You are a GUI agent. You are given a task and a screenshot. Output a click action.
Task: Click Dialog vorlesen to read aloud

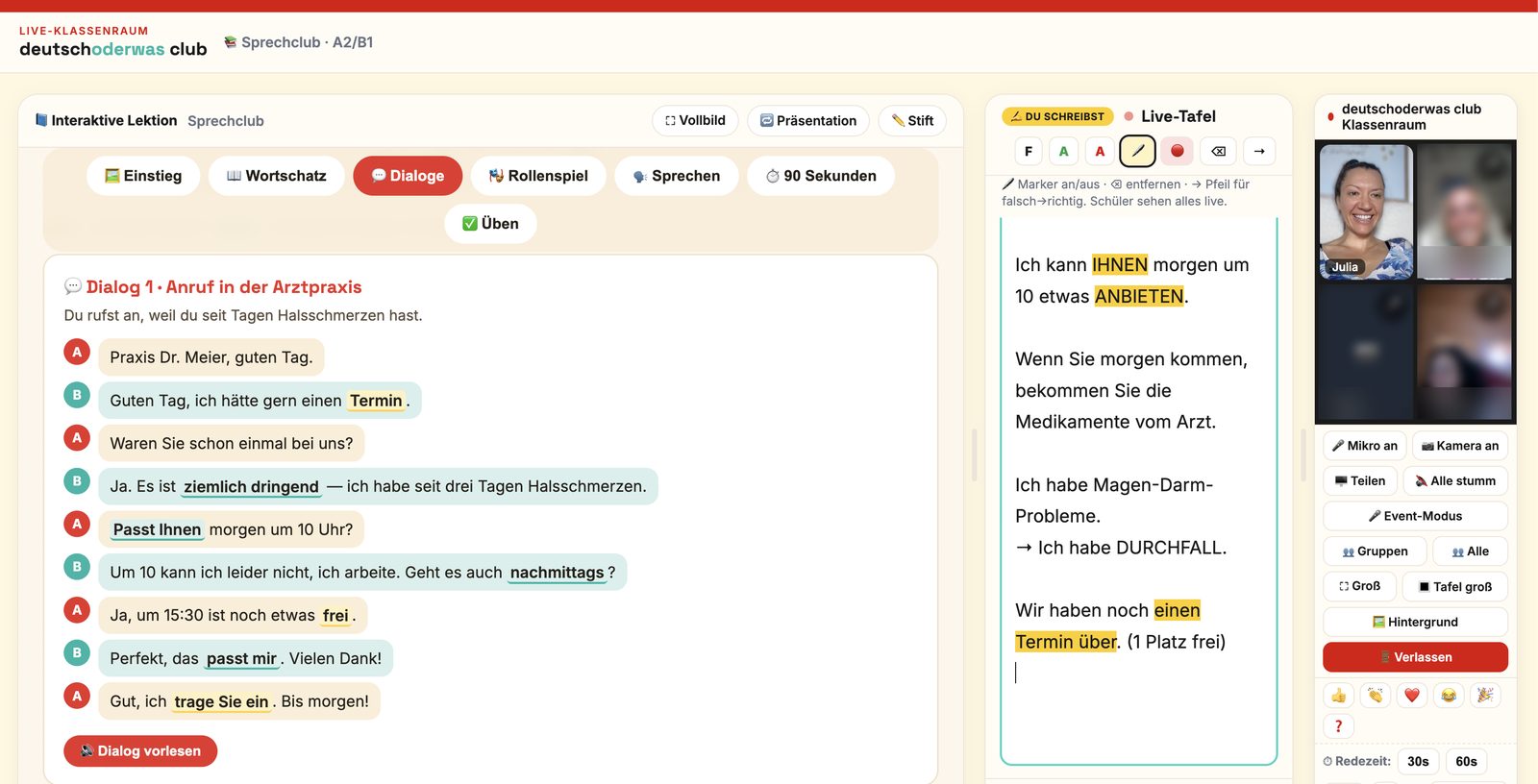coord(140,751)
